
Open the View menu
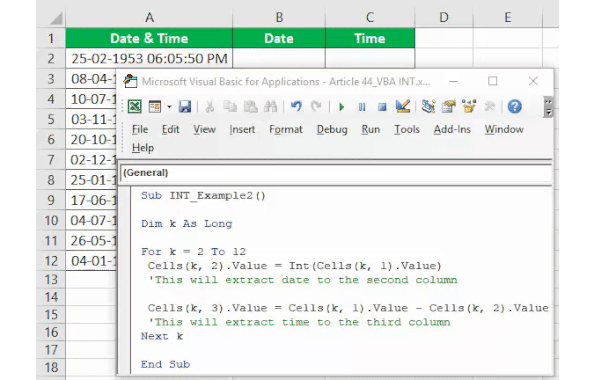point(204,129)
